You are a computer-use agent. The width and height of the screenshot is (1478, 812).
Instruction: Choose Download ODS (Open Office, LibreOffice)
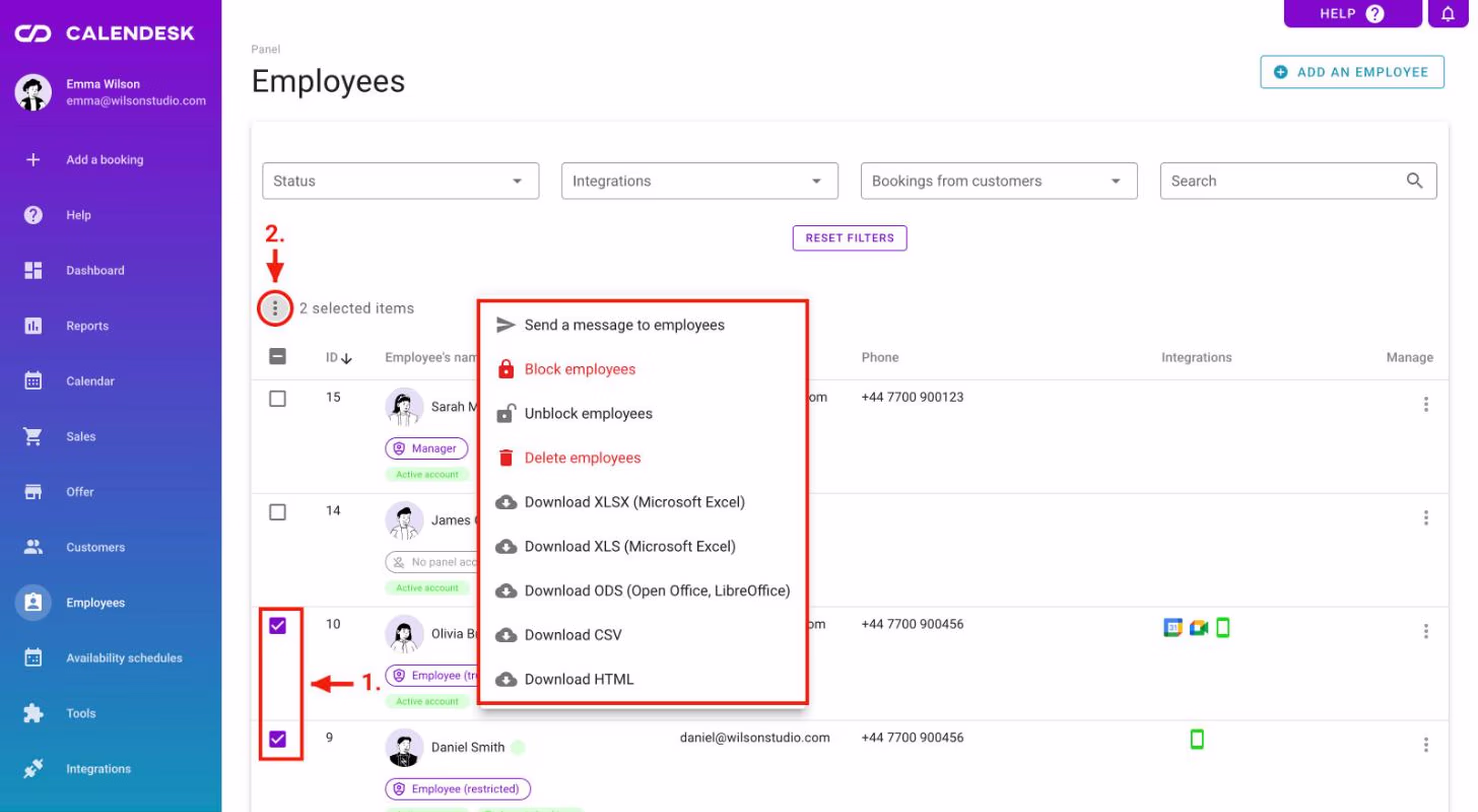(x=643, y=591)
